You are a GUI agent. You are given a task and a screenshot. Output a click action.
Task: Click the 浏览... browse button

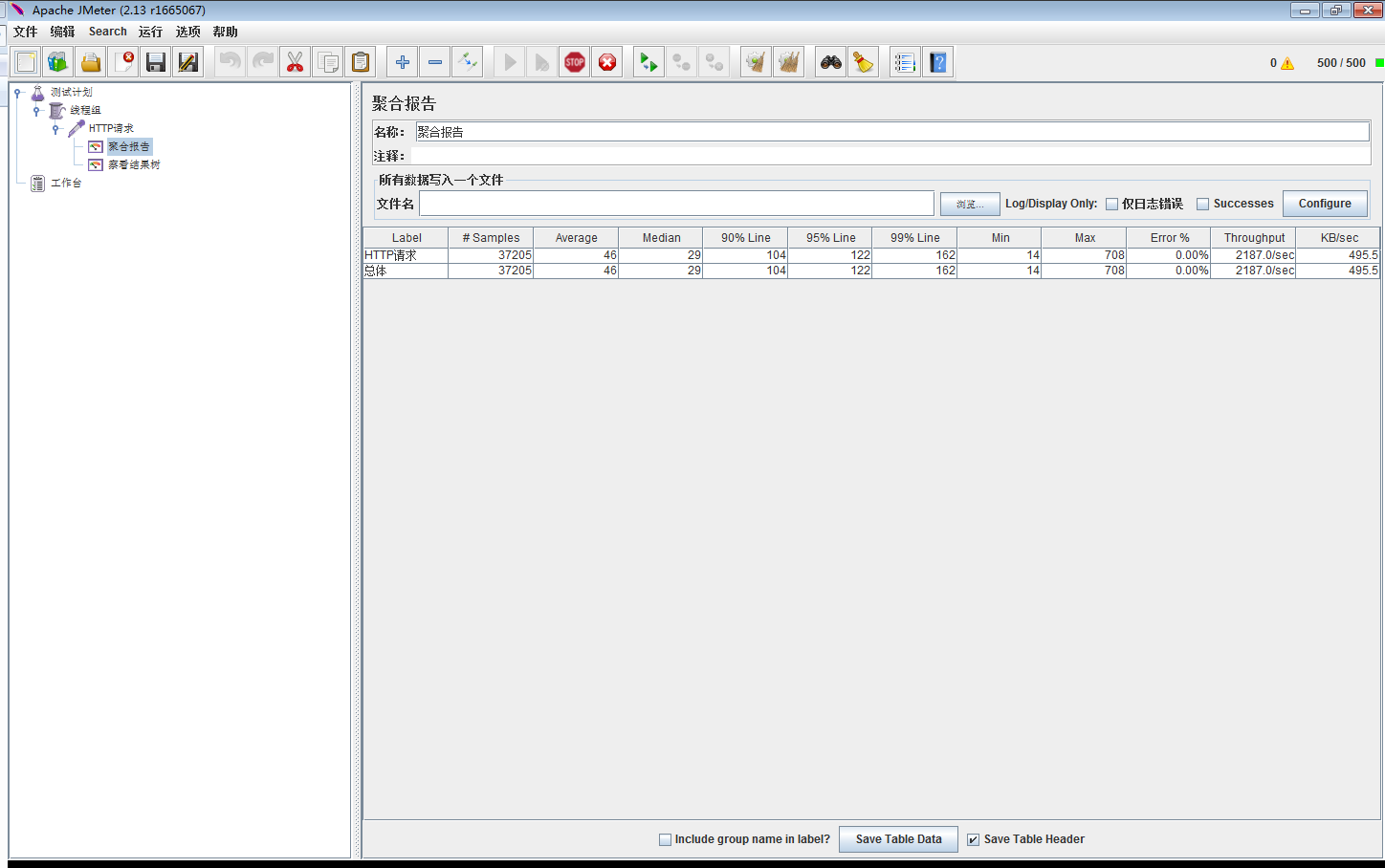970,204
